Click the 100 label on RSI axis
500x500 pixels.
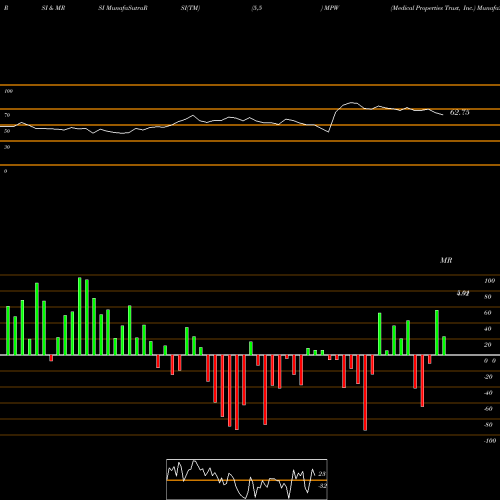point(8,91)
